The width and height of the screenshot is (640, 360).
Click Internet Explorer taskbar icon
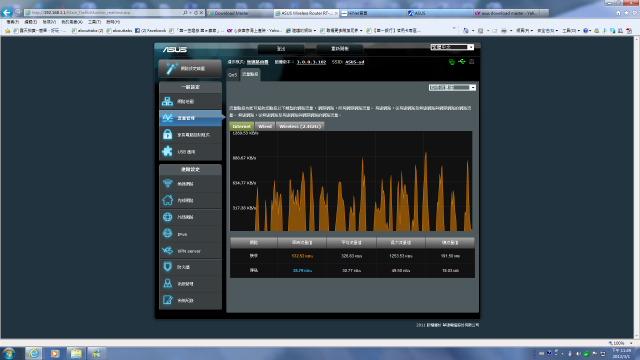[x=33, y=353]
